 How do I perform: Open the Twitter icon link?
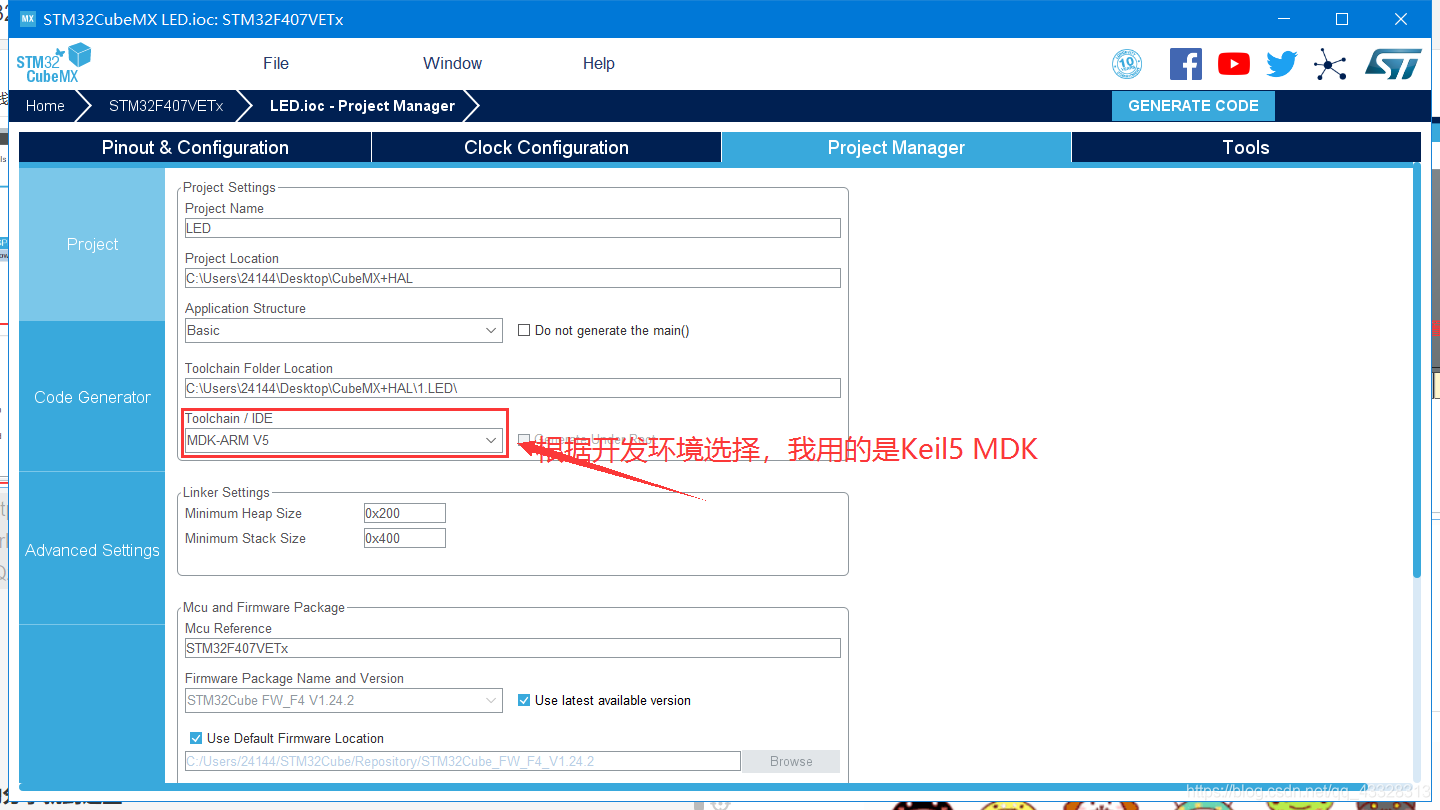point(1282,64)
